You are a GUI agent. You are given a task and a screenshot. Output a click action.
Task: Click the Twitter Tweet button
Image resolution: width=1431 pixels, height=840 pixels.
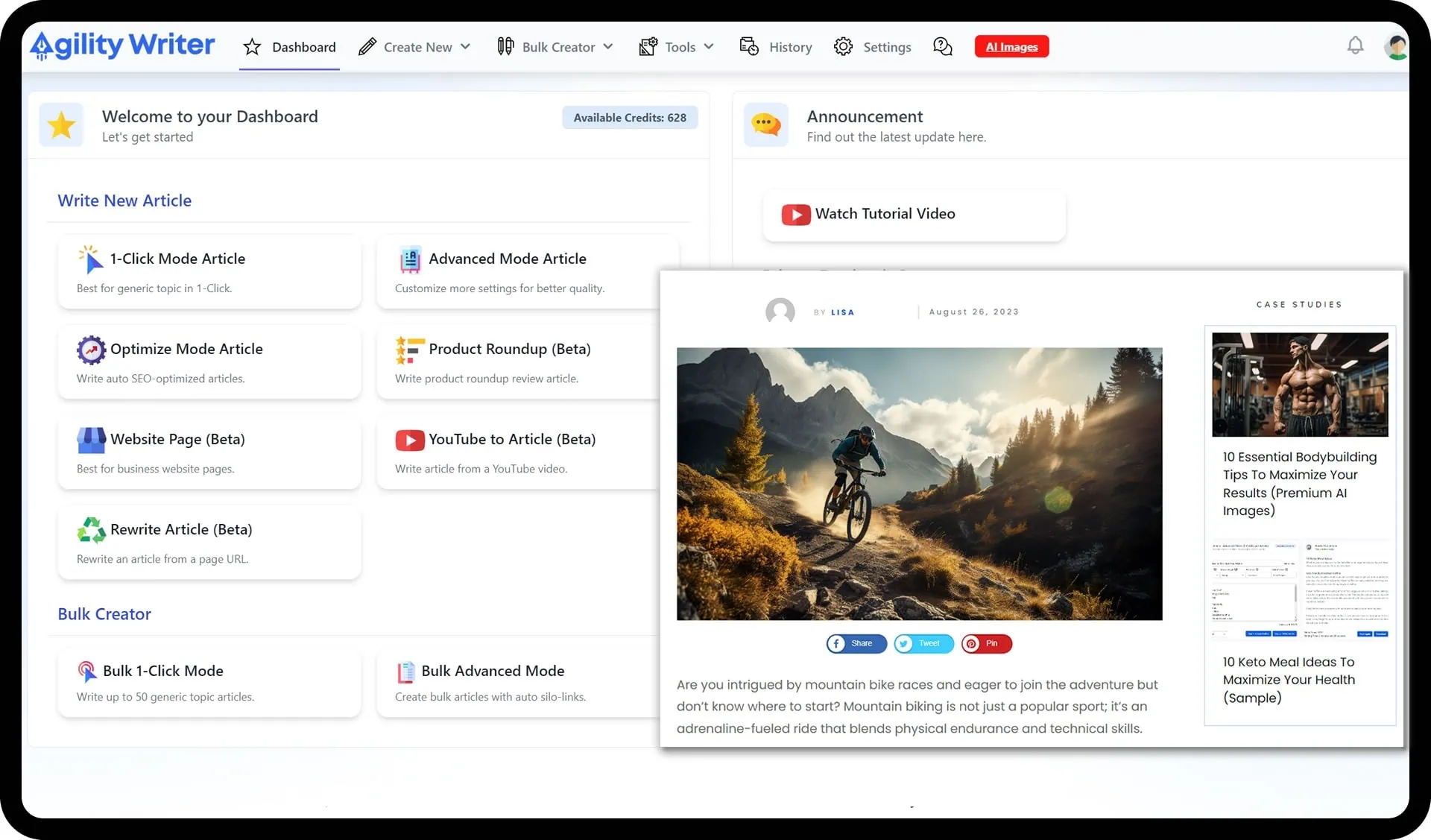point(923,643)
